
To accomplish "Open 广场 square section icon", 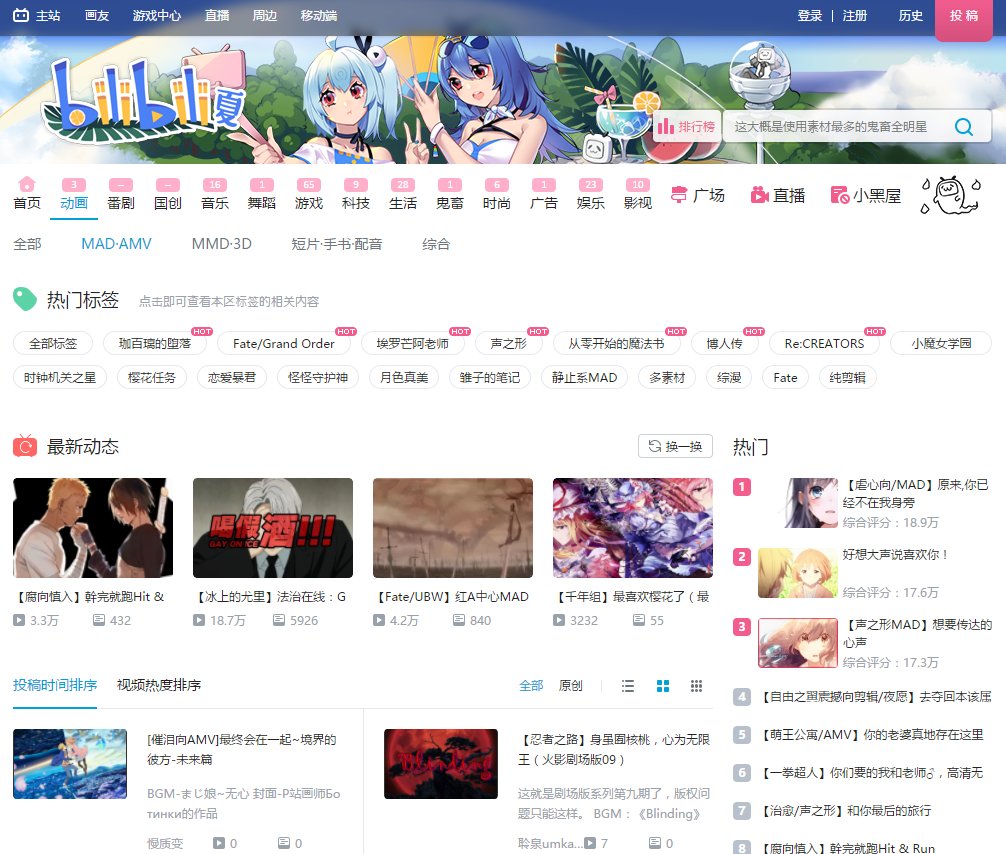I will [679, 195].
